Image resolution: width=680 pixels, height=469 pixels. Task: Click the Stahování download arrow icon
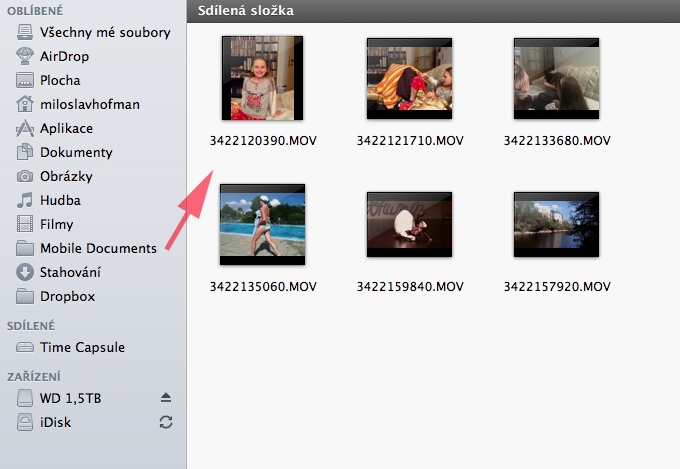tap(26, 272)
